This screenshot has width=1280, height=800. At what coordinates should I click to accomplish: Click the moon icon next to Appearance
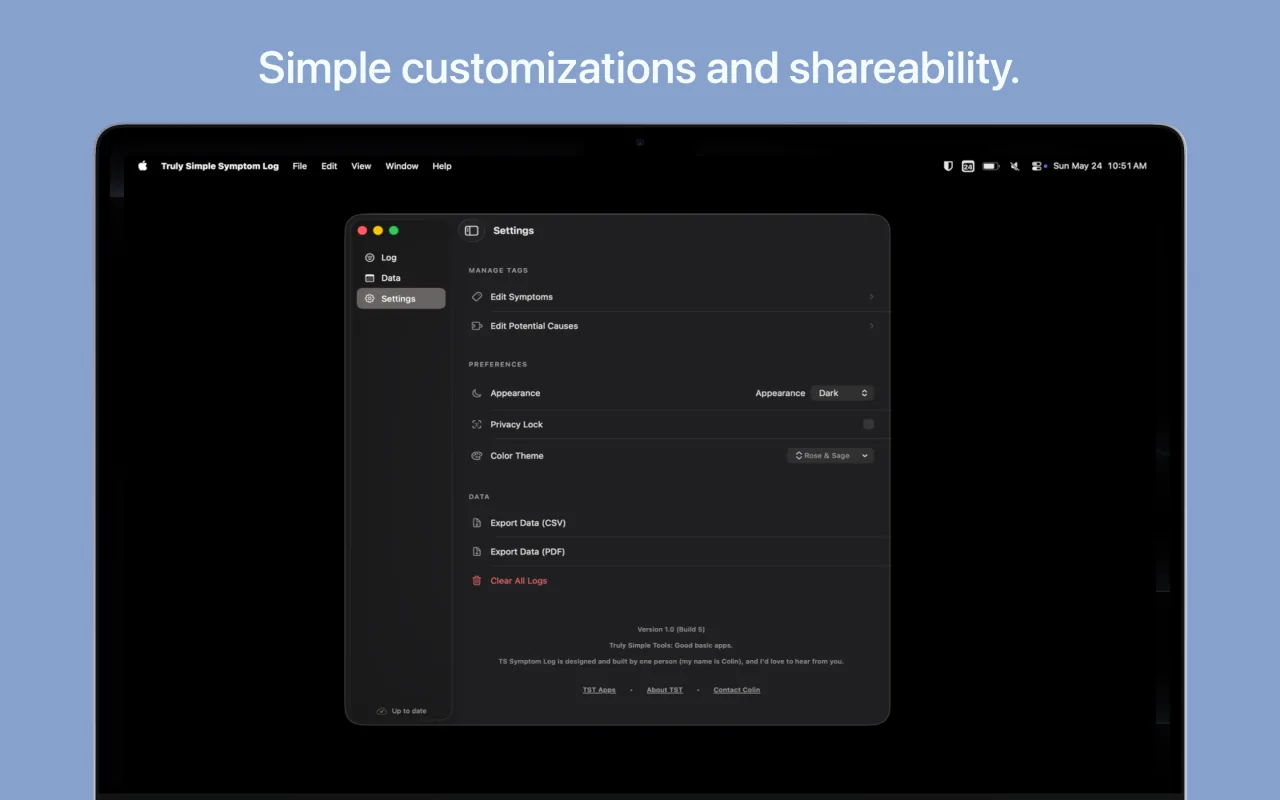pyautogui.click(x=477, y=393)
